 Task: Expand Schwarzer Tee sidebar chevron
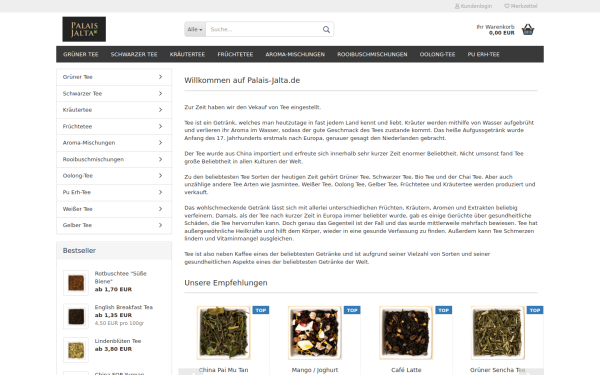[x=160, y=93]
